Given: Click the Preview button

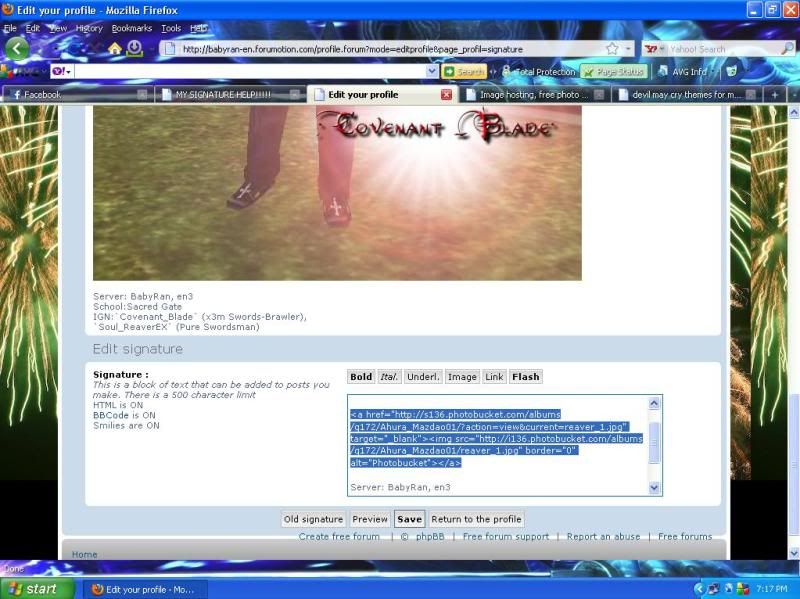Looking at the screenshot, I should (x=370, y=519).
